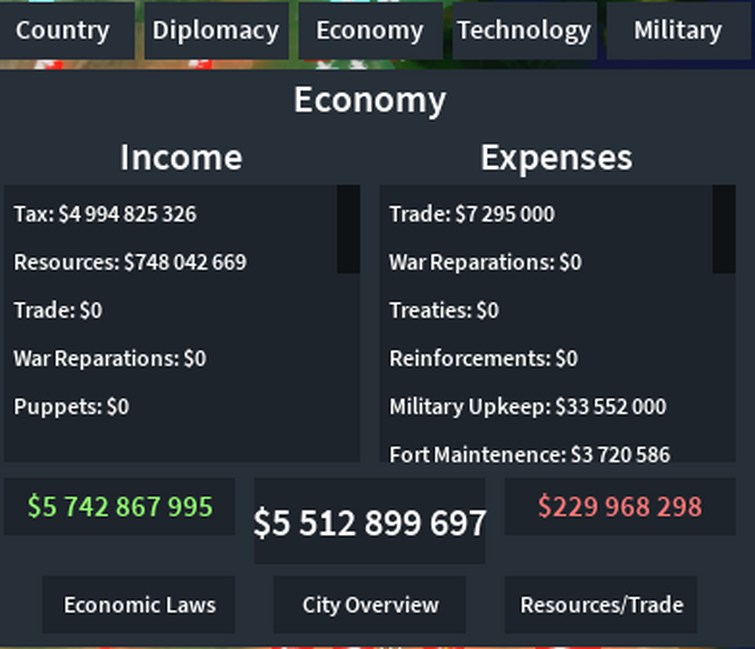Click the Economic Laws button

point(139,605)
